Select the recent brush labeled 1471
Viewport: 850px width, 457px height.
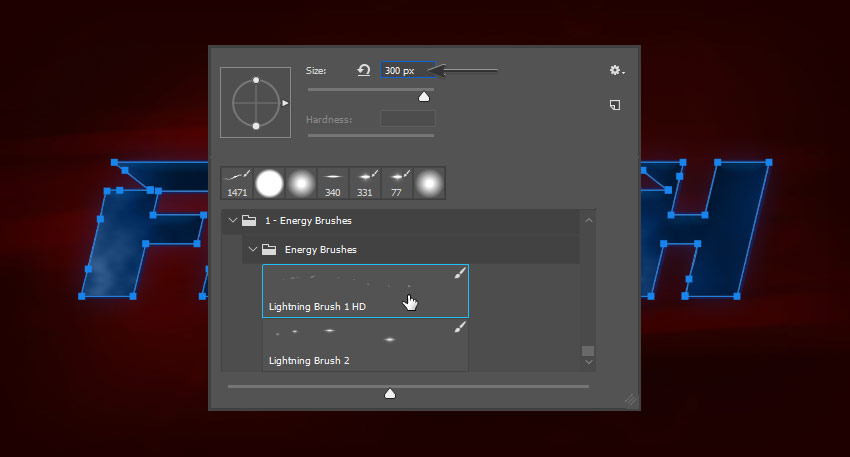coord(237,182)
